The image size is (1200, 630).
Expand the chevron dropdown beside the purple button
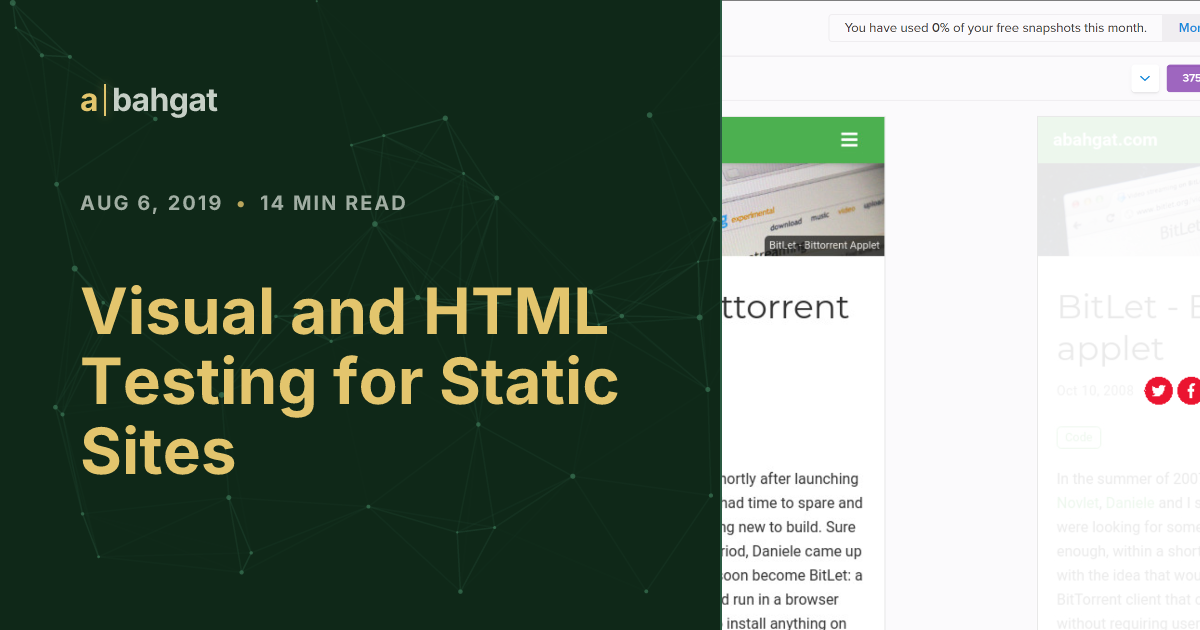1145,78
